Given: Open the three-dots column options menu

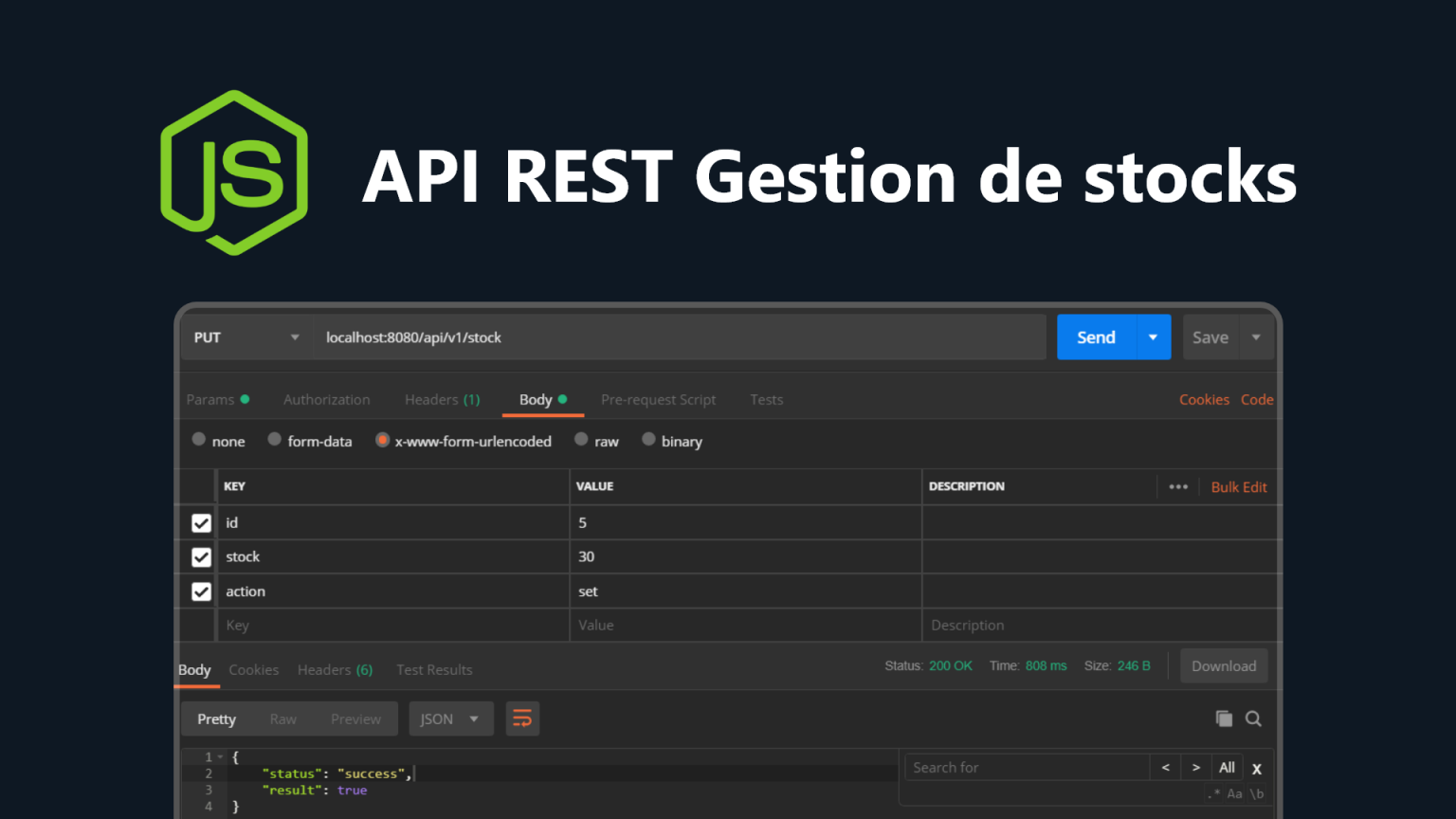Looking at the screenshot, I should [1178, 486].
